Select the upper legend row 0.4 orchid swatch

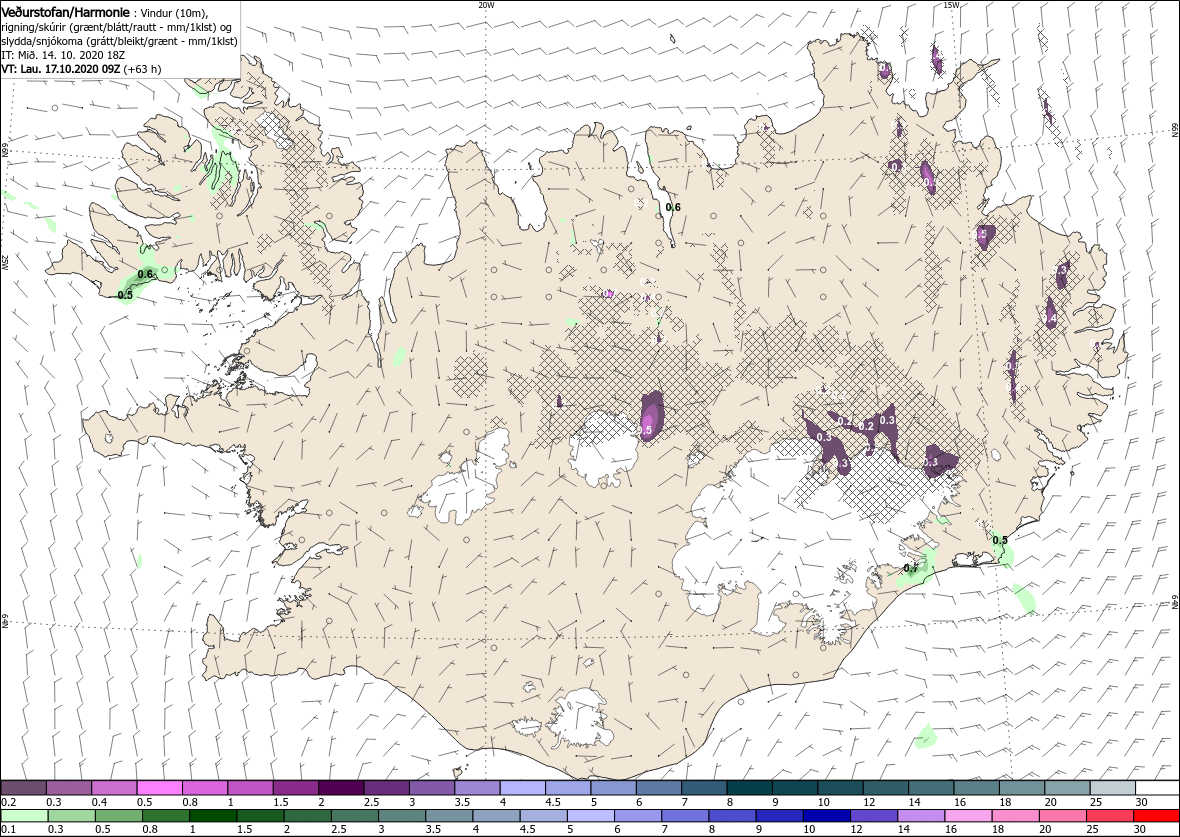(x=114, y=787)
